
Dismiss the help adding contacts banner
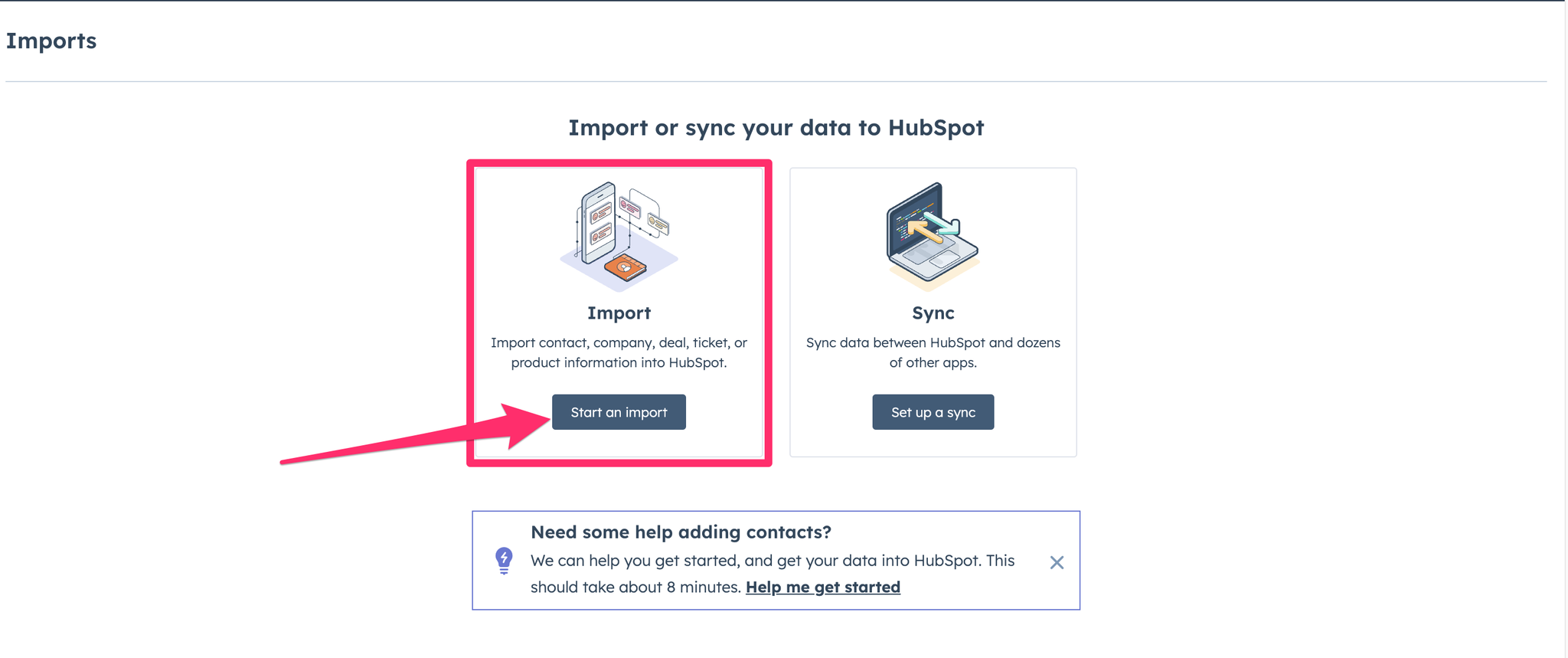(1057, 562)
